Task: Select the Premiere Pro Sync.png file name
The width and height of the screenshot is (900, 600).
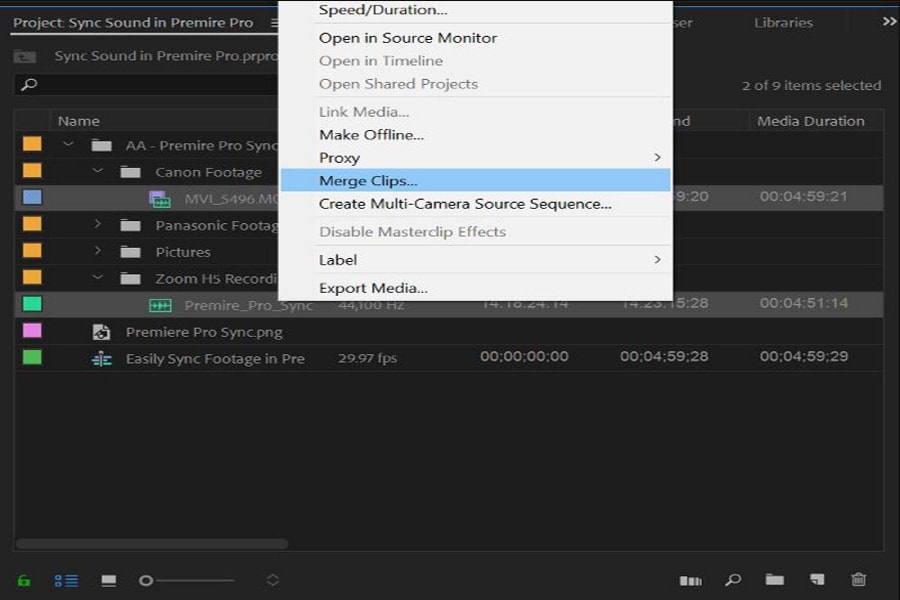Action: click(x=204, y=332)
